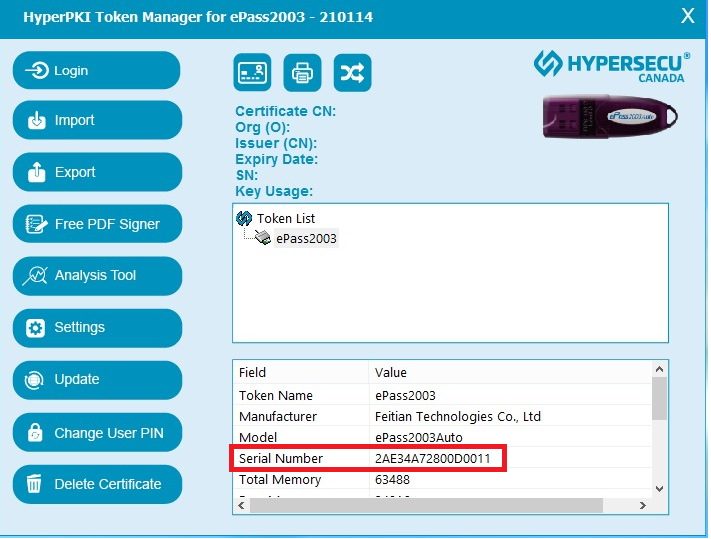Click the shuffle arrows icon
This screenshot has width=711, height=539.
click(352, 73)
